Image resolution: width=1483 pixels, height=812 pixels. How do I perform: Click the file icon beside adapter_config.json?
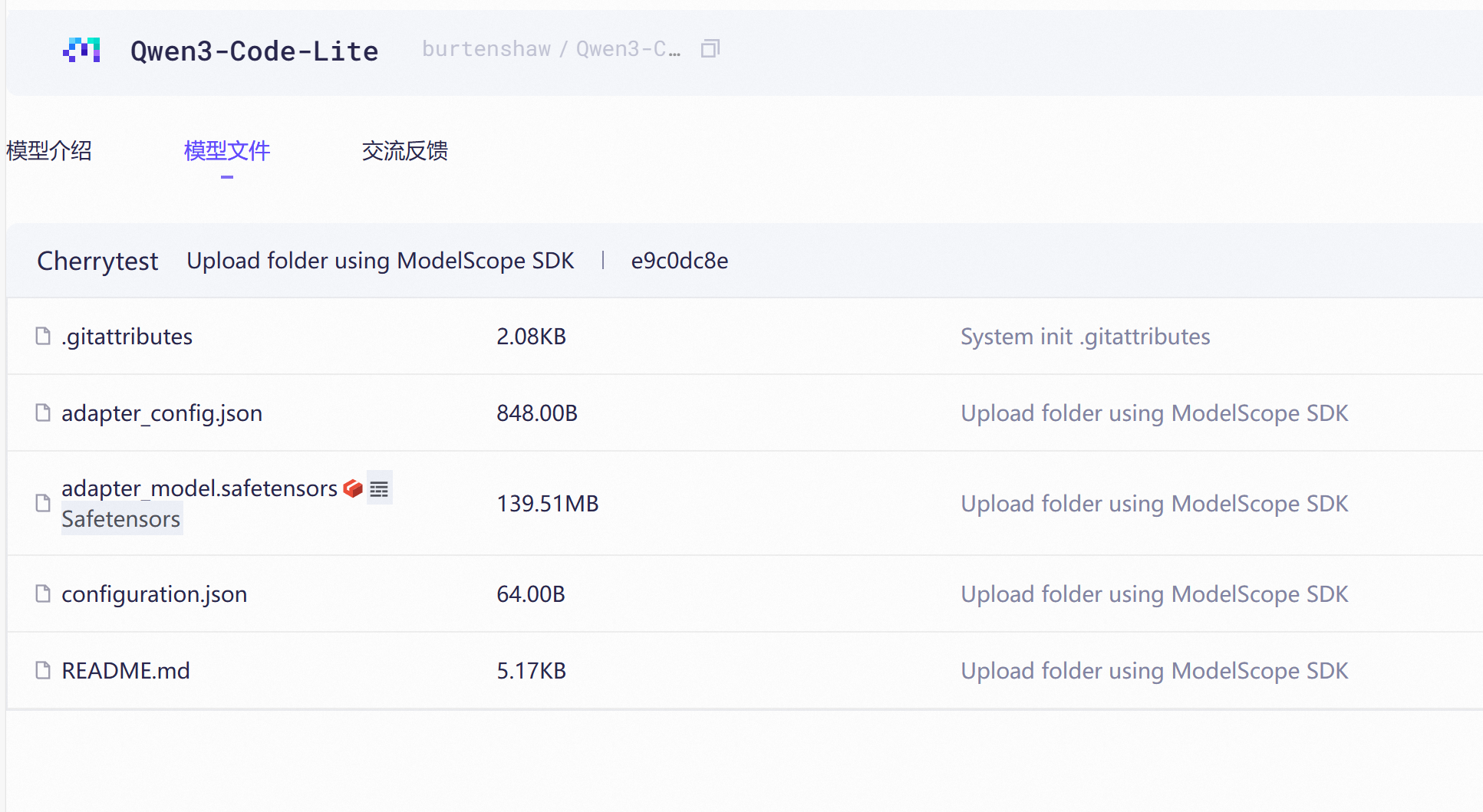point(43,413)
